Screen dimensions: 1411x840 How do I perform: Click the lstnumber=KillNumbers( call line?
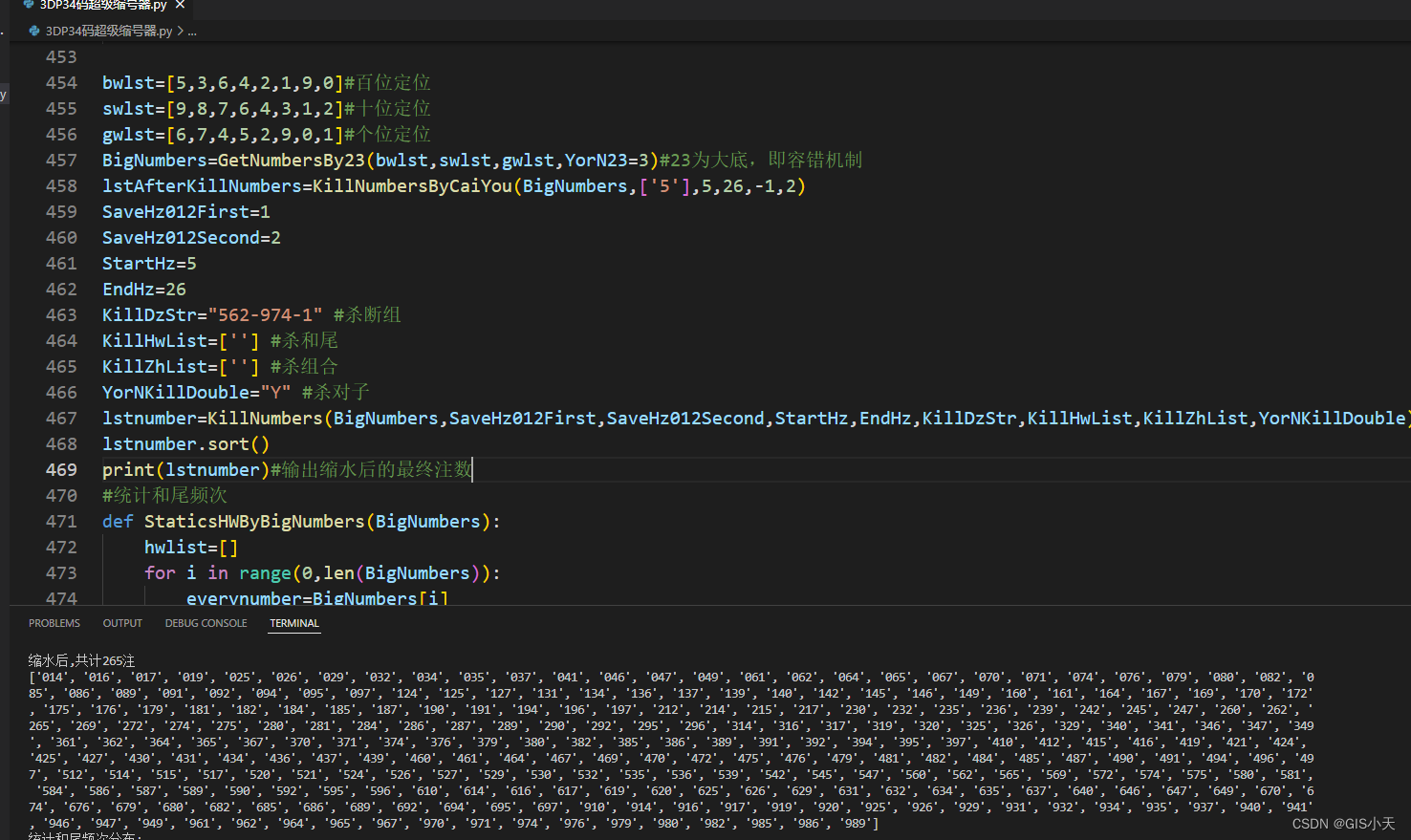(x=754, y=419)
